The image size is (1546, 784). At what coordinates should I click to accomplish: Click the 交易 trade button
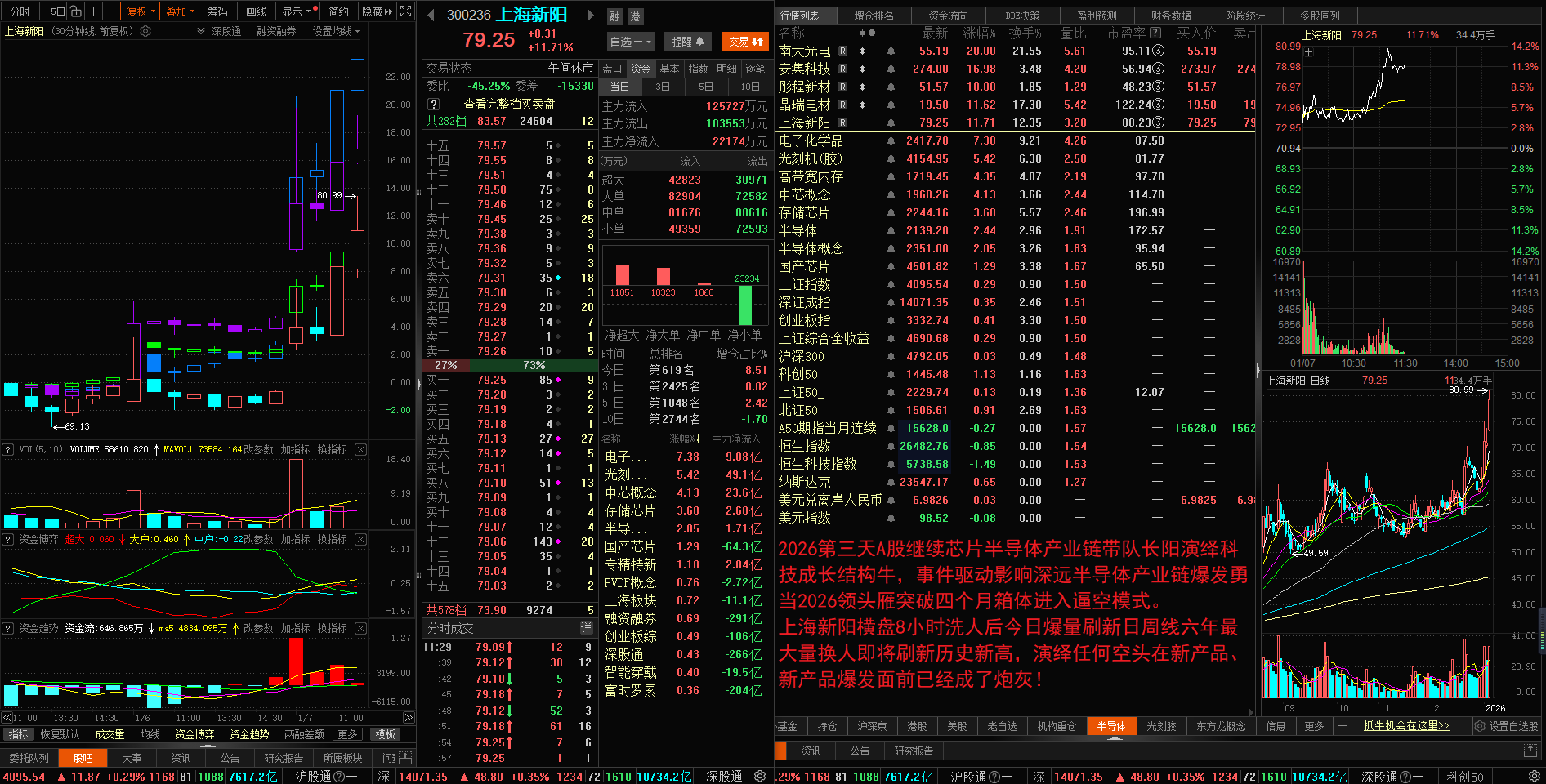click(745, 42)
